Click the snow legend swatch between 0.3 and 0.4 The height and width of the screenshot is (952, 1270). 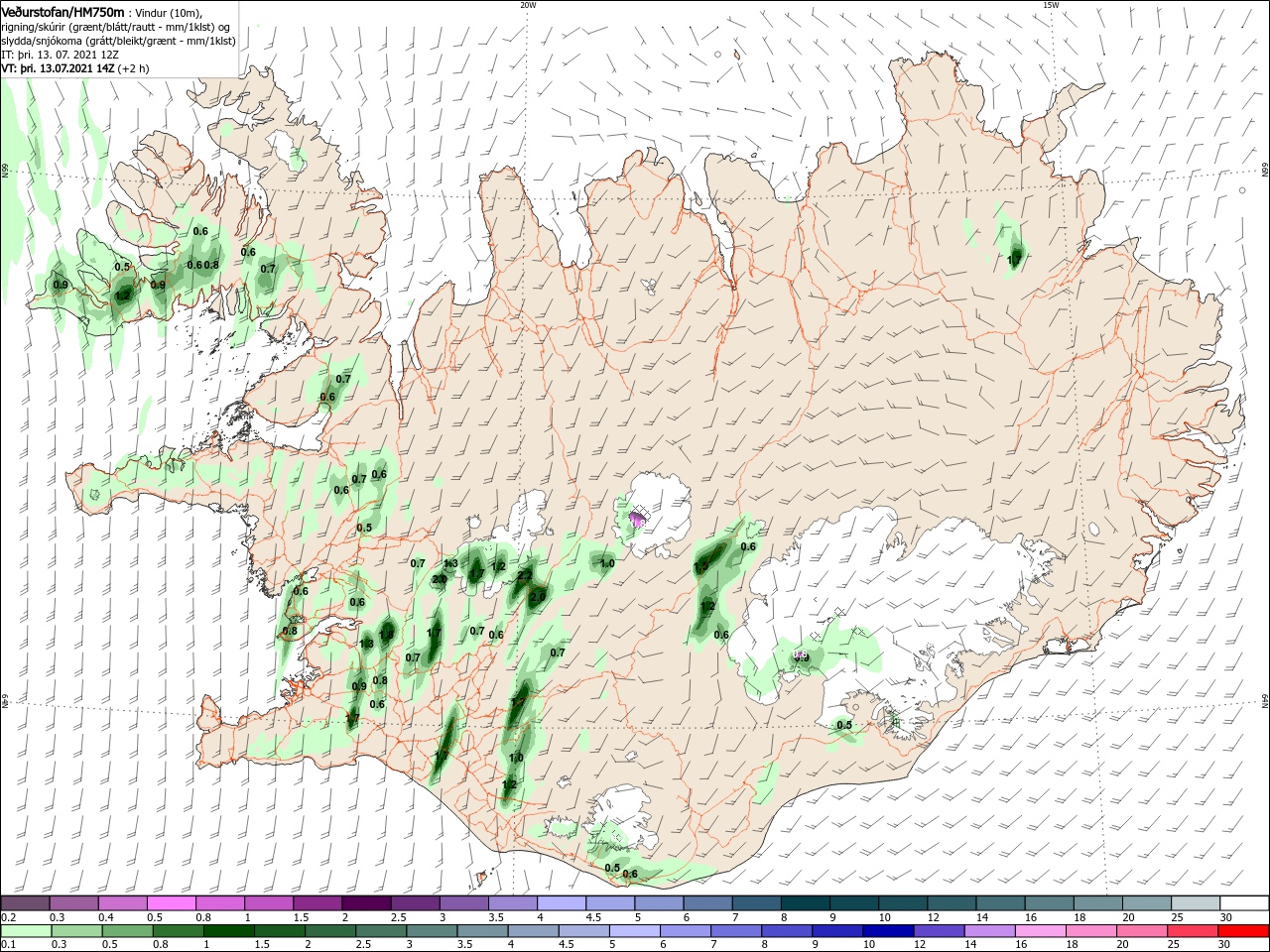pyautogui.click(x=74, y=903)
